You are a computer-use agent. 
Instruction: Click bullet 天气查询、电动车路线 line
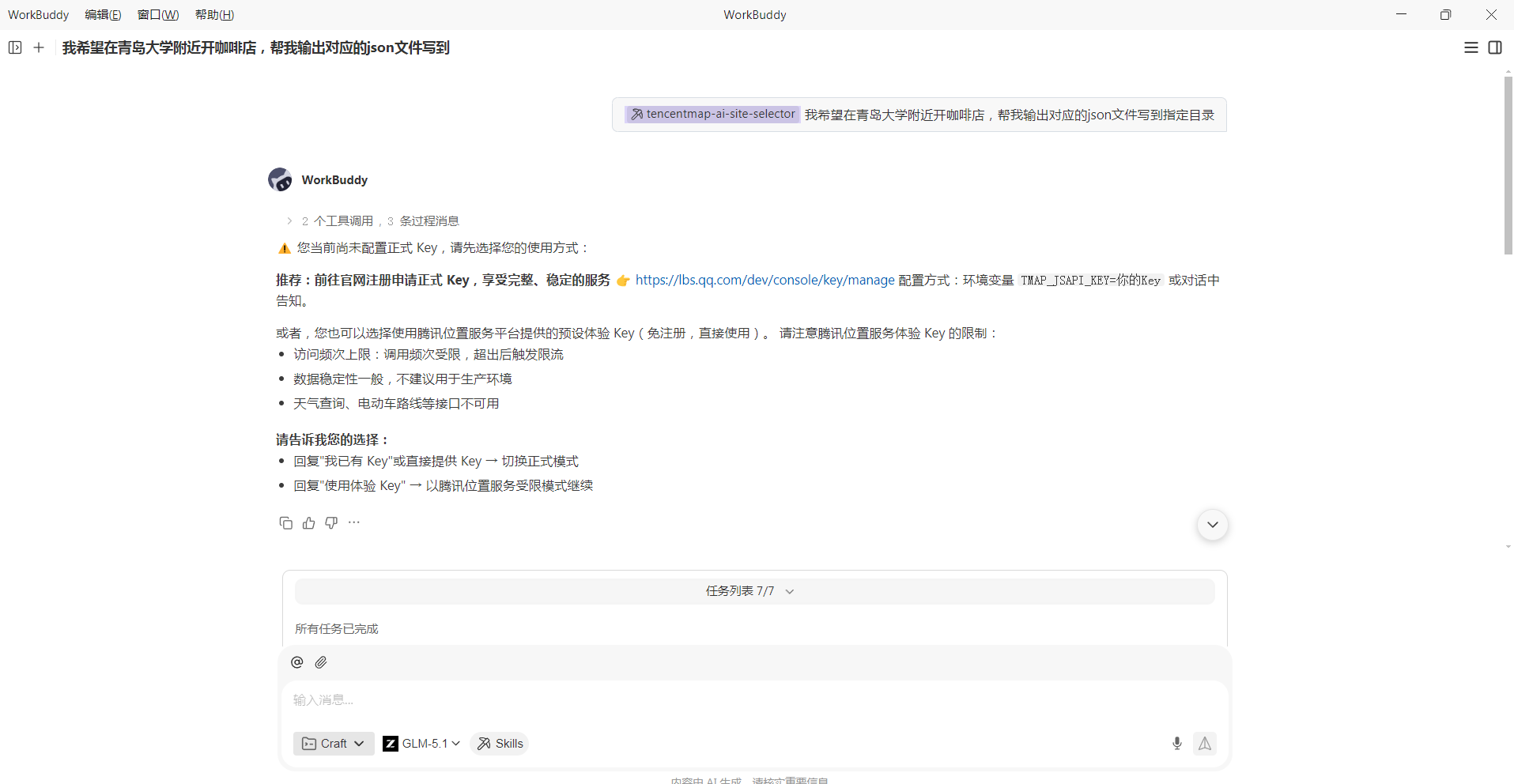coord(396,404)
